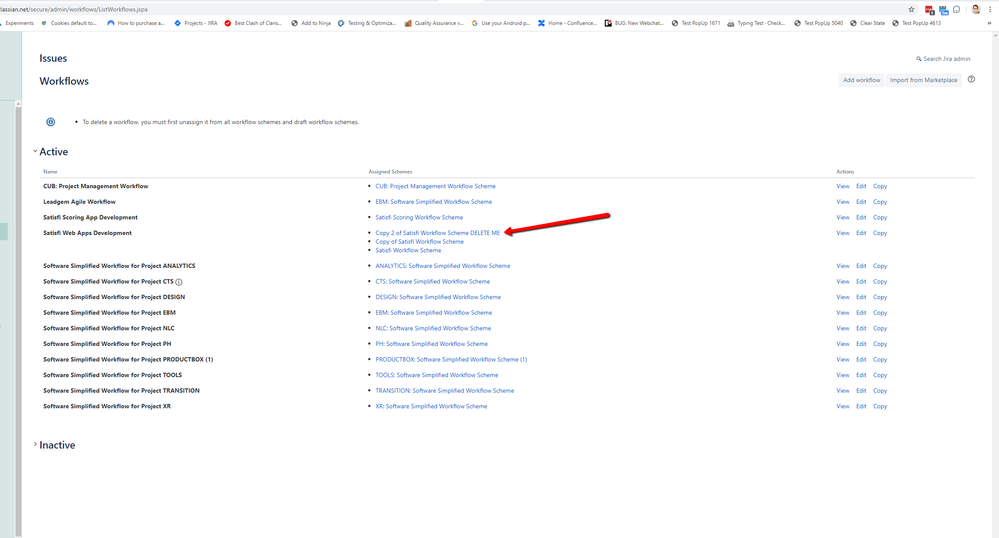Copy the Project TRANSITION workflow
This screenshot has width=999, height=538.
click(880, 391)
